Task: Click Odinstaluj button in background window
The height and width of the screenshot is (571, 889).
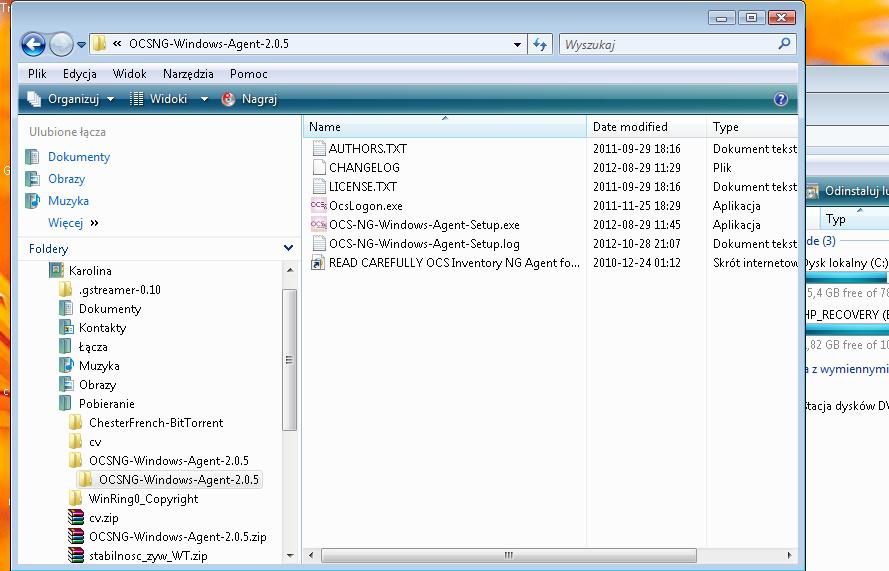Action: tap(847, 191)
